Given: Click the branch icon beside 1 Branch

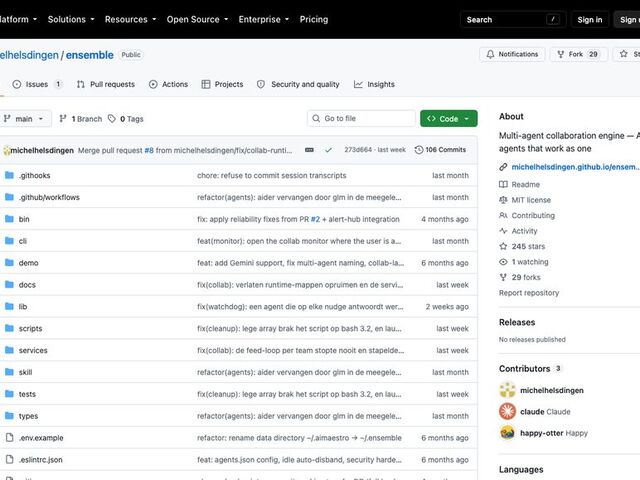Looking at the screenshot, I should (x=63, y=119).
